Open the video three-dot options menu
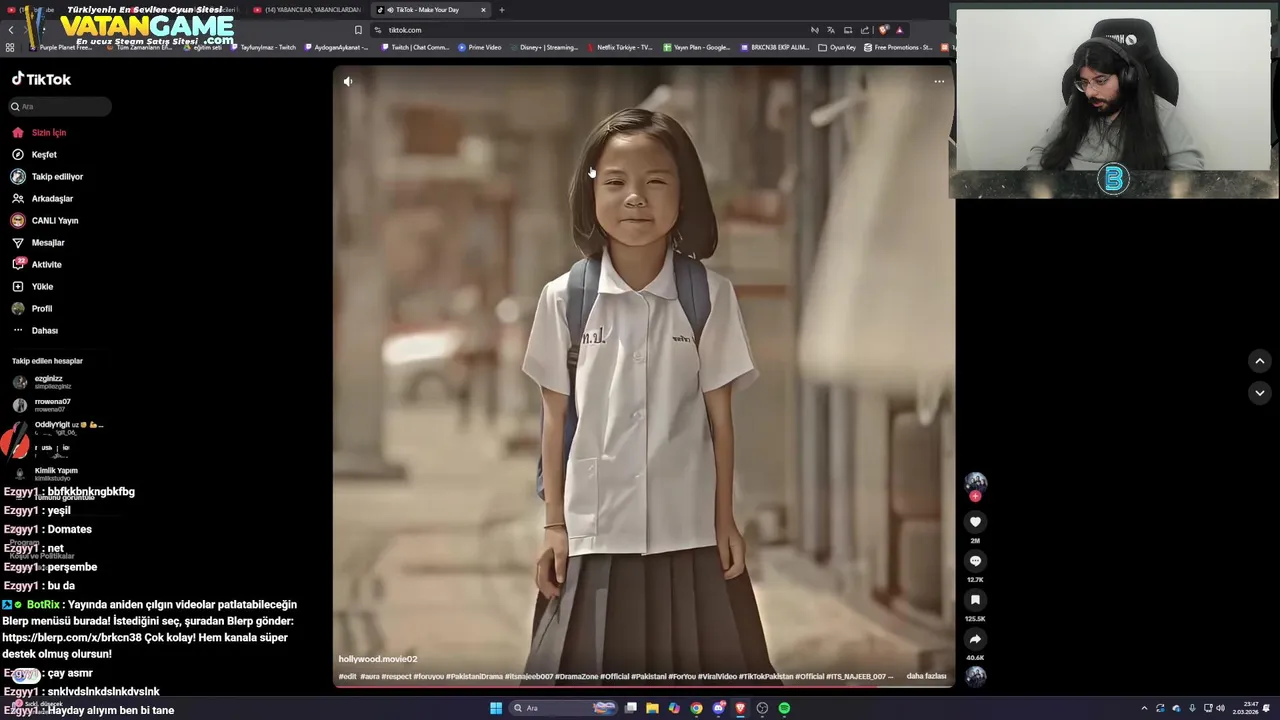The image size is (1280, 720). [939, 81]
